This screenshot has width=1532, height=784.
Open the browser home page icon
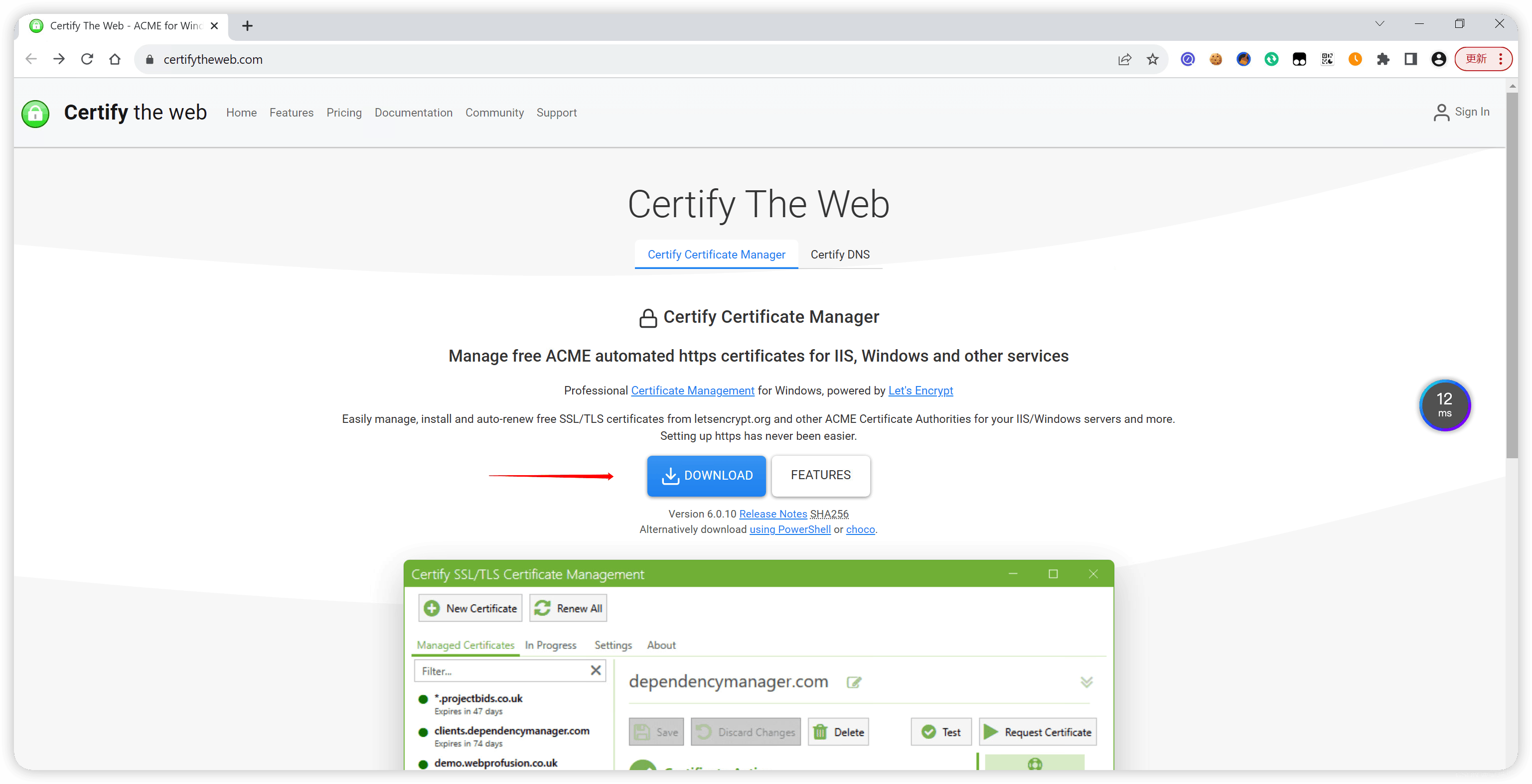(x=115, y=59)
